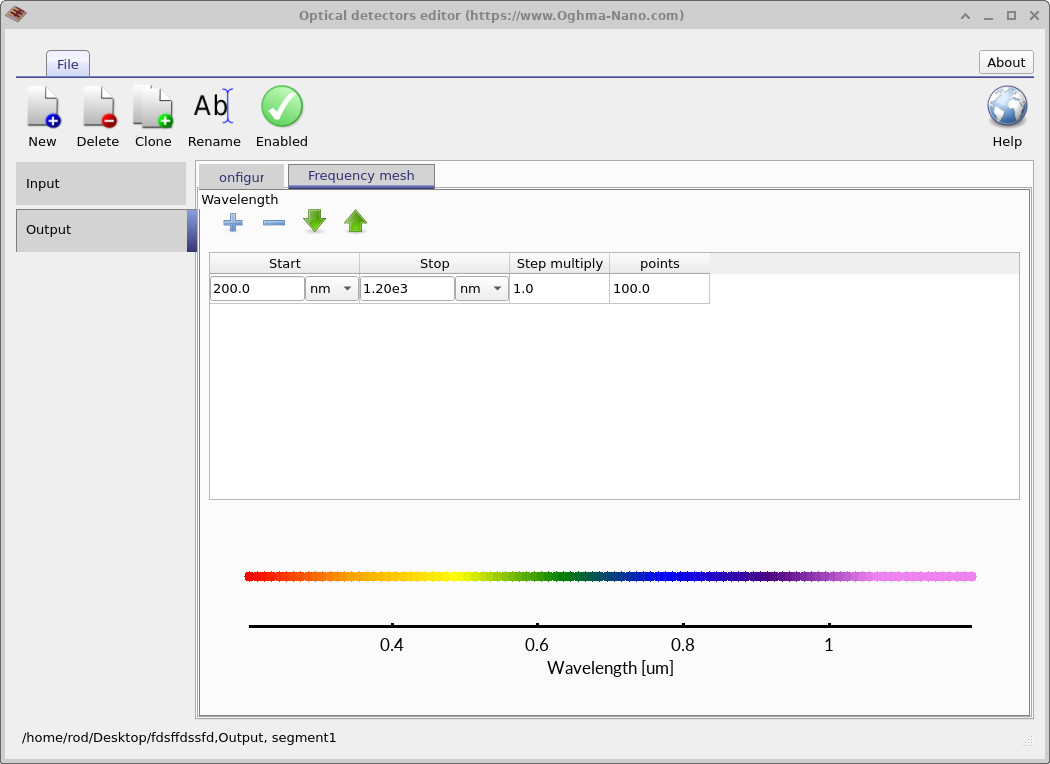Open Help from the toolbar
Image resolution: width=1050 pixels, height=764 pixels.
(1006, 115)
